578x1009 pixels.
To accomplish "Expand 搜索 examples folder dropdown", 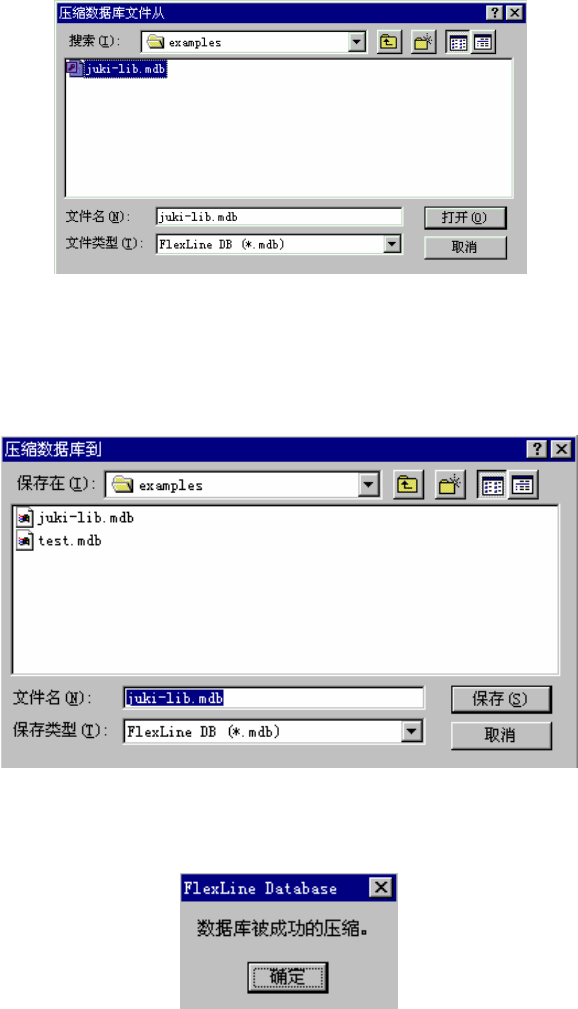I will tap(357, 42).
